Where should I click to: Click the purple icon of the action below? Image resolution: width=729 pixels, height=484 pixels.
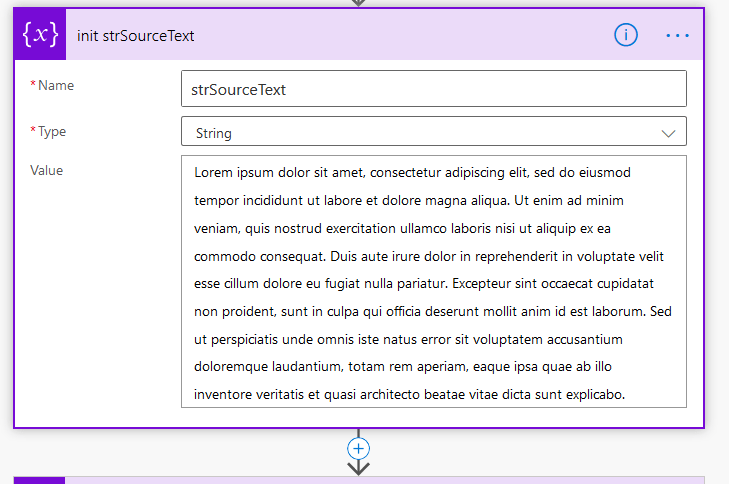(40, 480)
